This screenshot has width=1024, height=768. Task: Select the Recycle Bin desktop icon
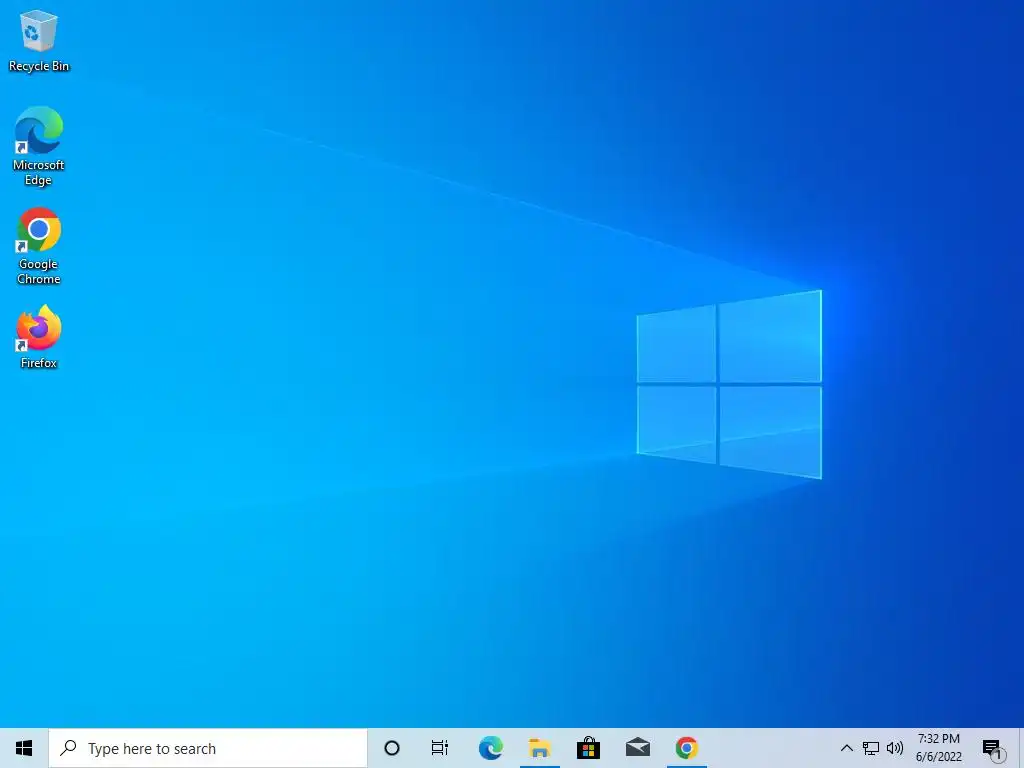click(x=39, y=40)
